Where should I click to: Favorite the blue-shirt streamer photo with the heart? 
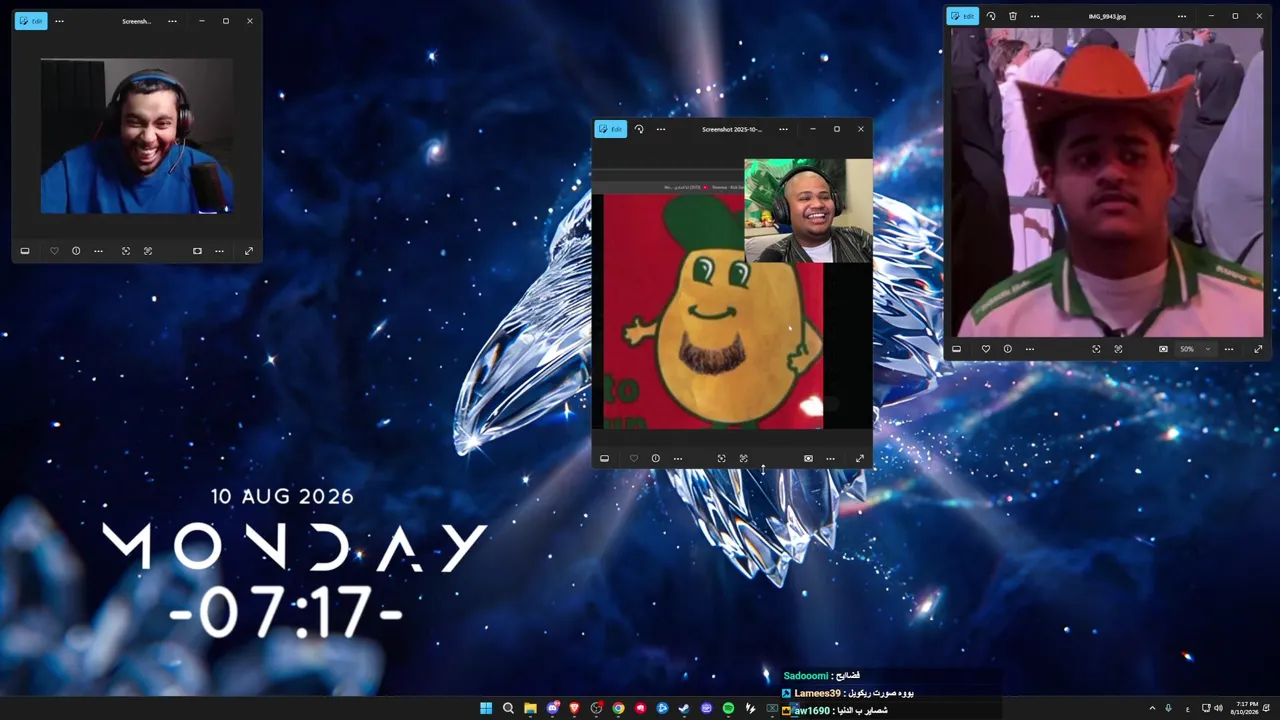tap(54, 251)
